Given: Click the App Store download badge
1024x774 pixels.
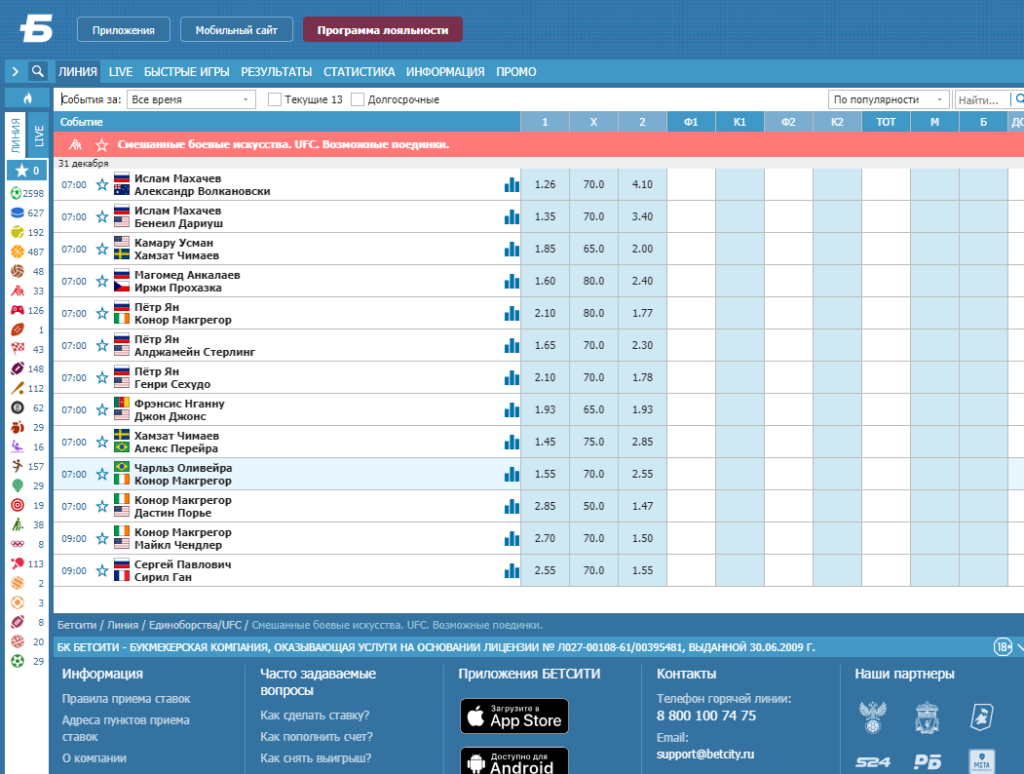Looking at the screenshot, I should tap(515, 717).
